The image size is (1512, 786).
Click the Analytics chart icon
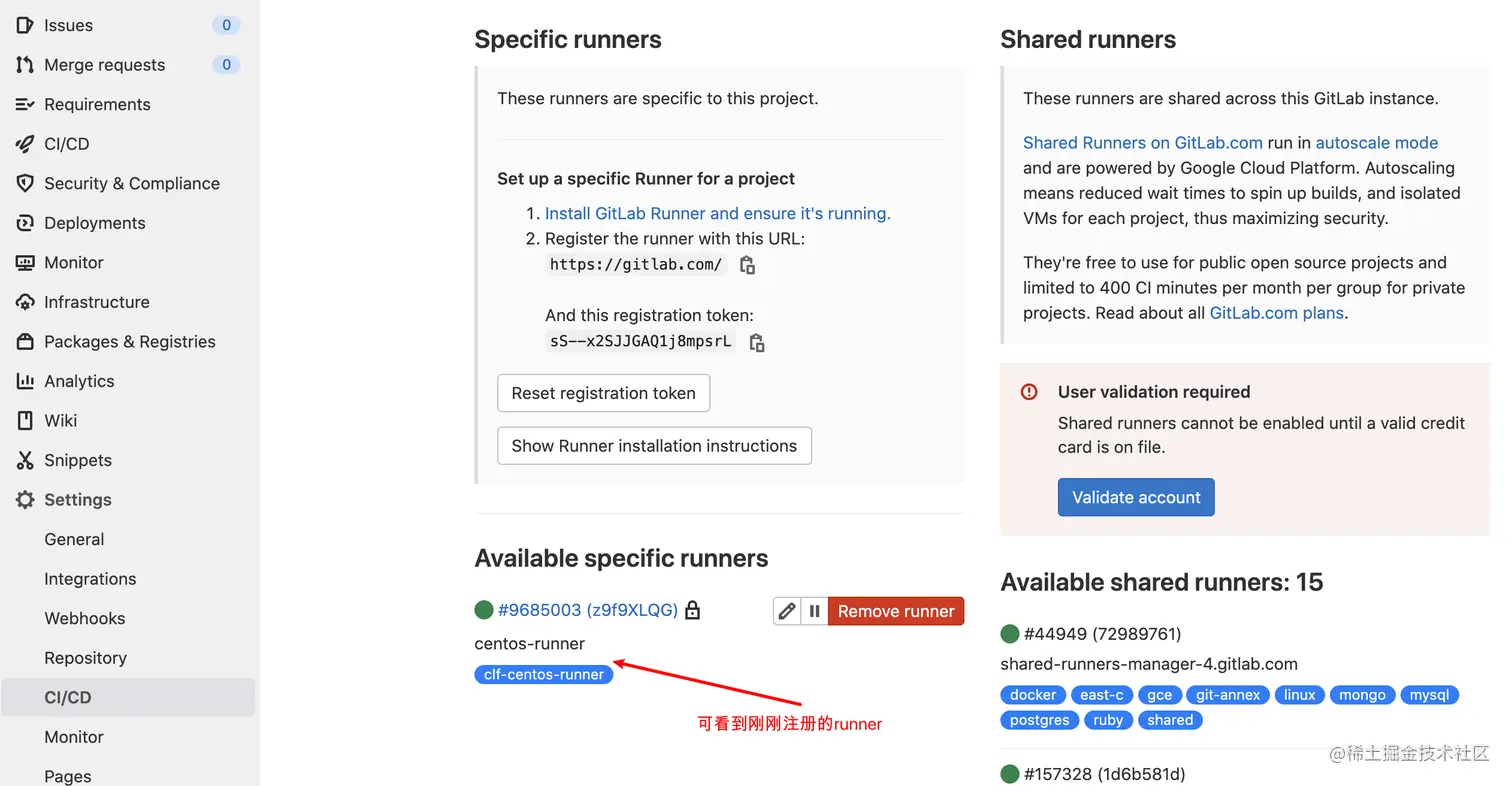coord(25,381)
